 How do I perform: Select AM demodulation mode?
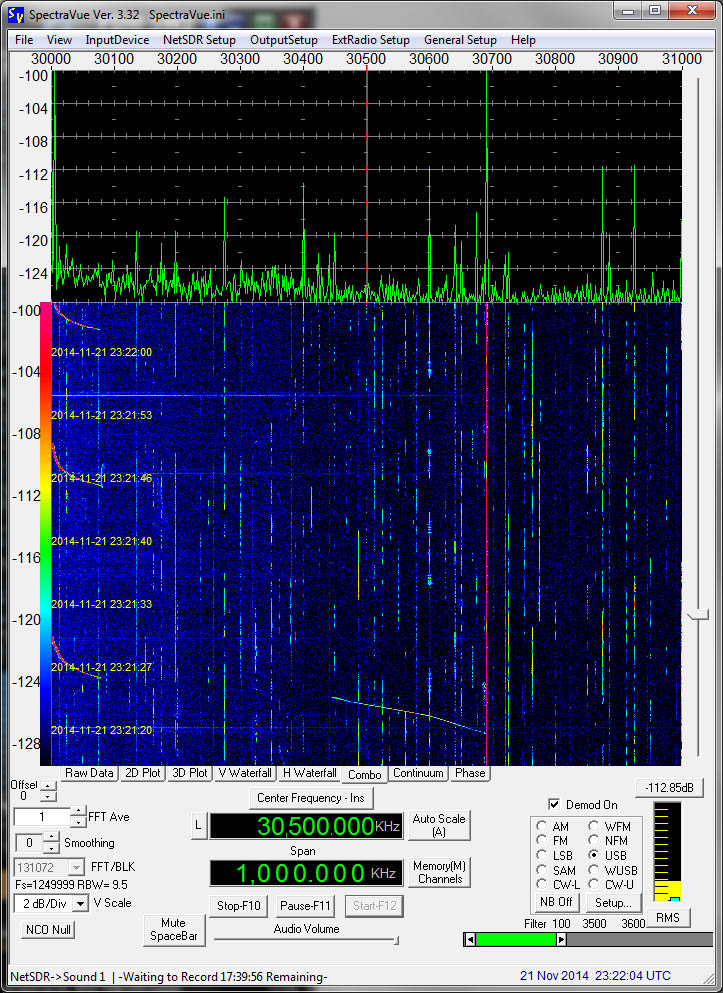pyautogui.click(x=541, y=826)
